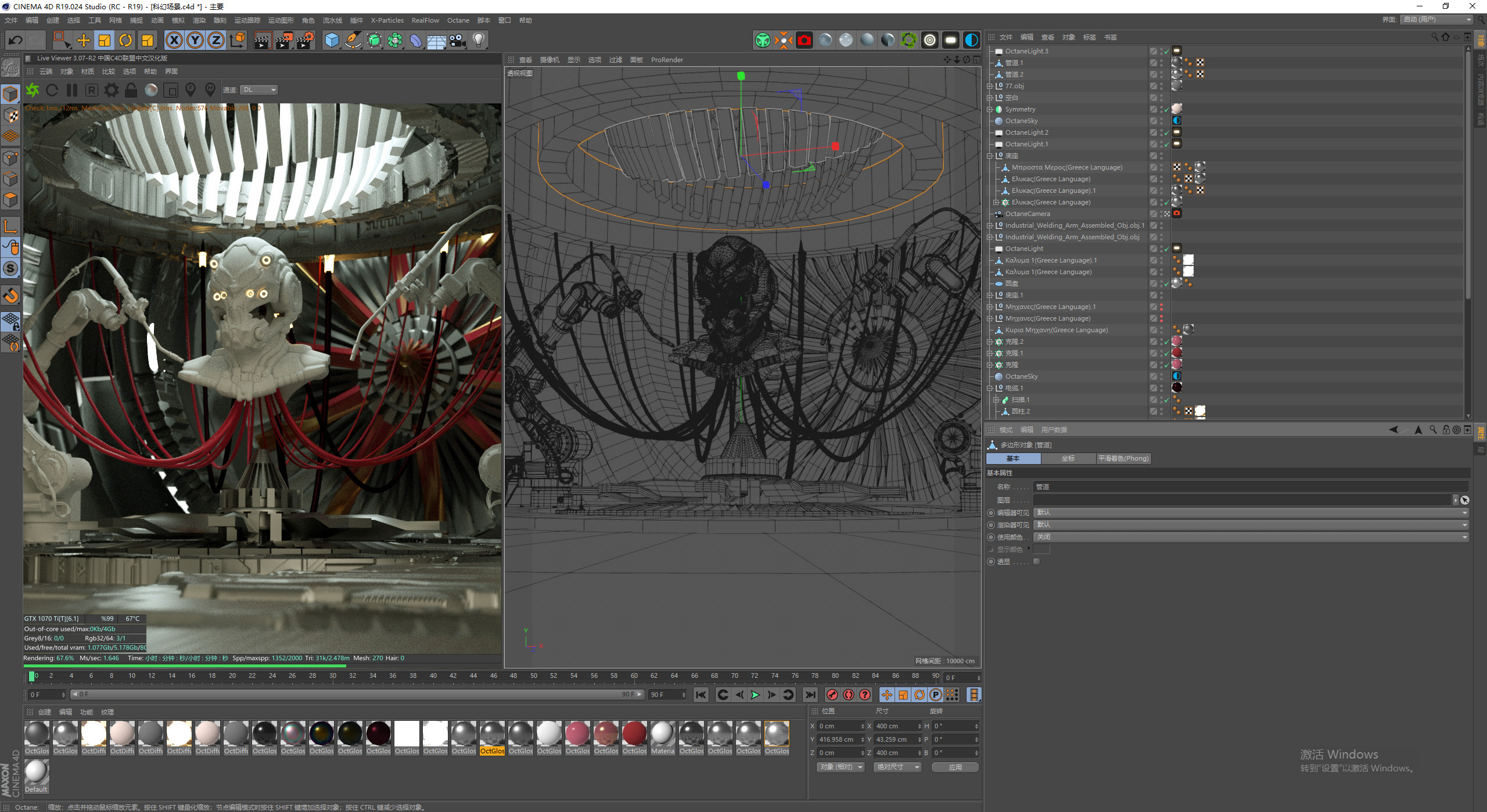The width and height of the screenshot is (1487, 812).
Task: Toggle the render region icon in Live Viewer
Action: tap(171, 90)
